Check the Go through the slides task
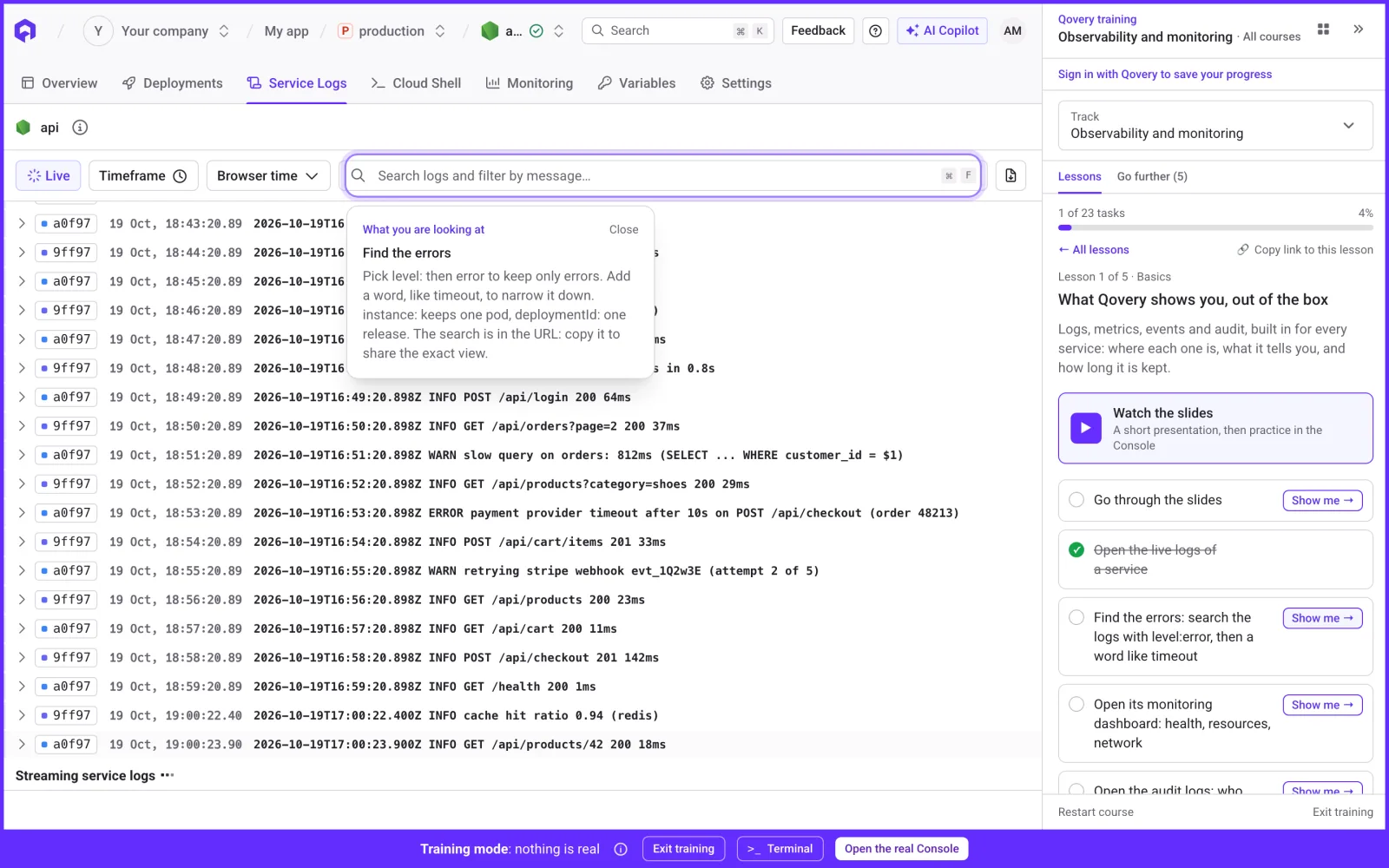 1076,500
